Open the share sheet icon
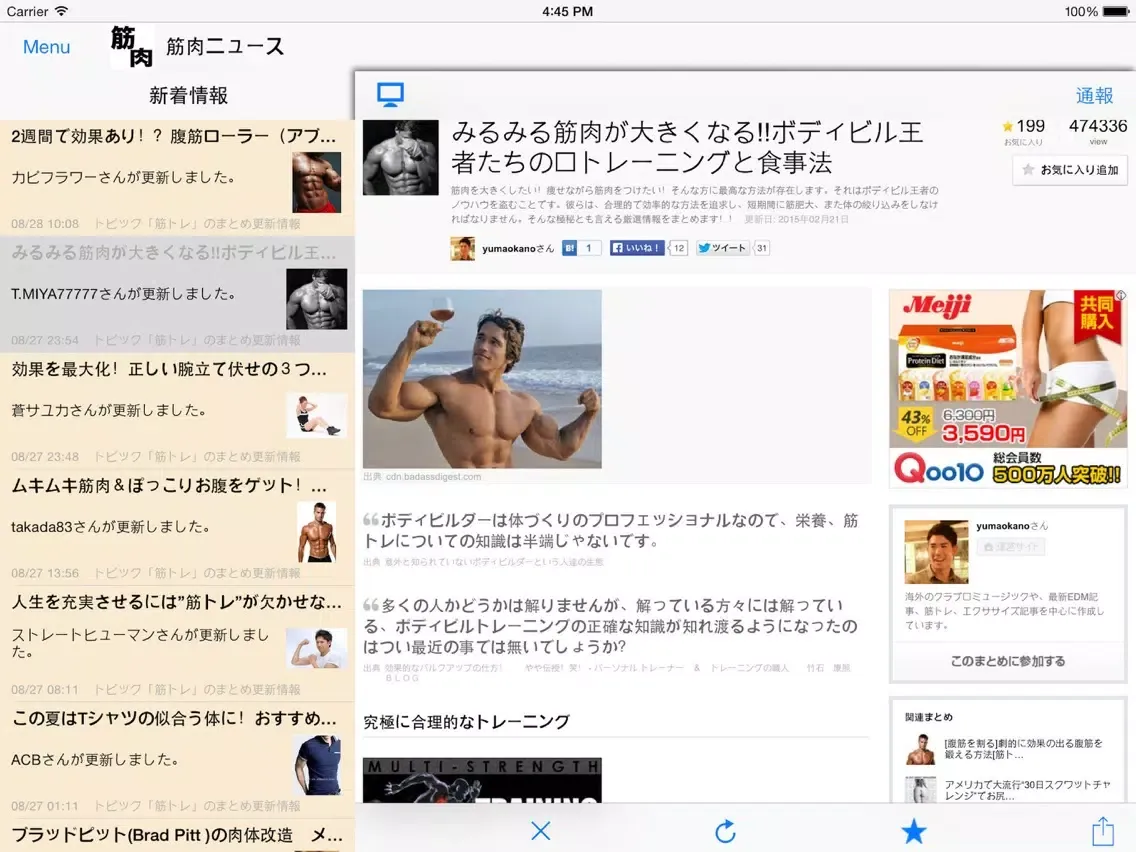The width and height of the screenshot is (1136, 852). [1102, 830]
